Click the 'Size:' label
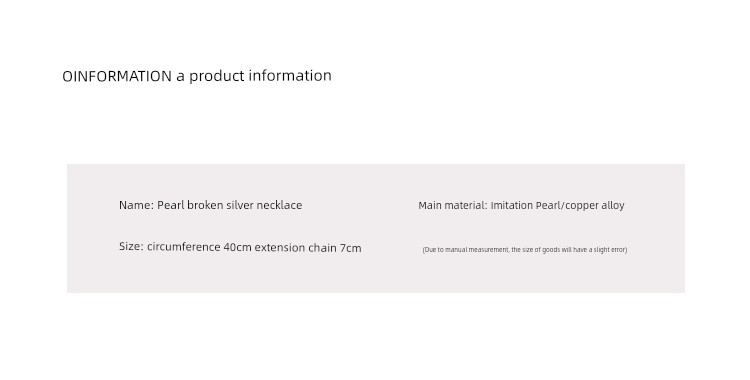 click(x=131, y=246)
